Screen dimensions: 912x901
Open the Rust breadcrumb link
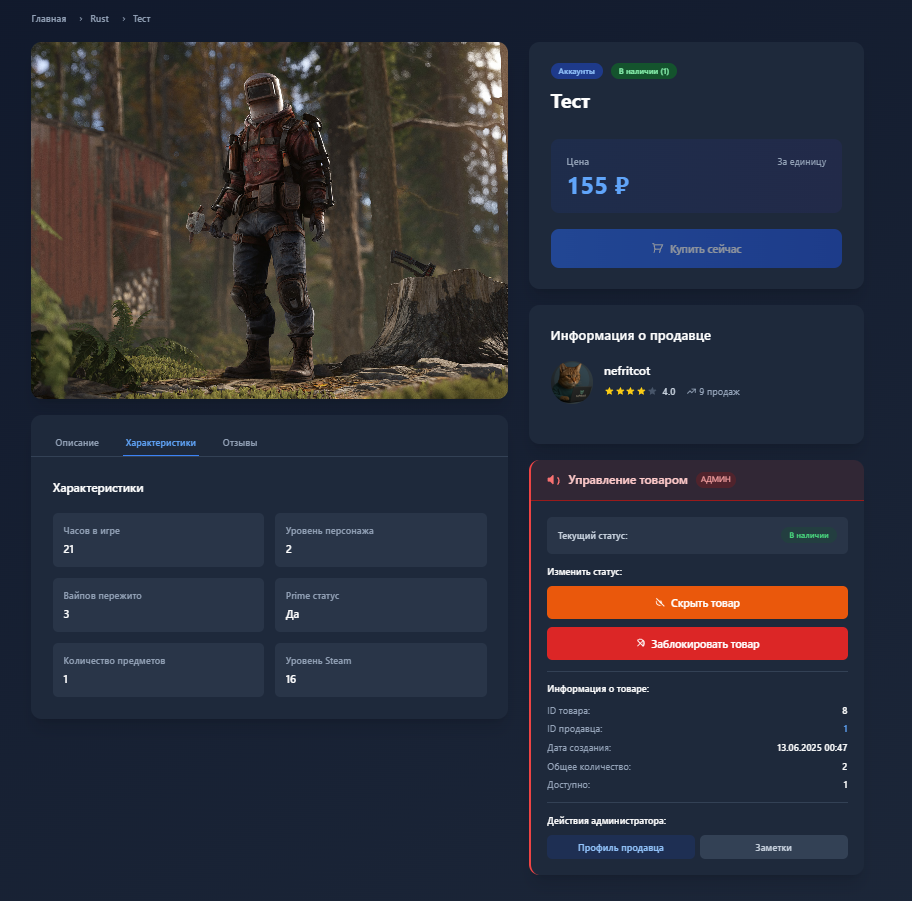(x=99, y=19)
